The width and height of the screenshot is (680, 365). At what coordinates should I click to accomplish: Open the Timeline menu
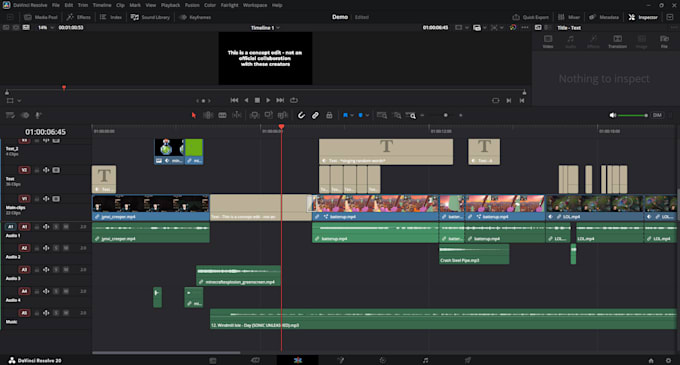[x=102, y=5]
